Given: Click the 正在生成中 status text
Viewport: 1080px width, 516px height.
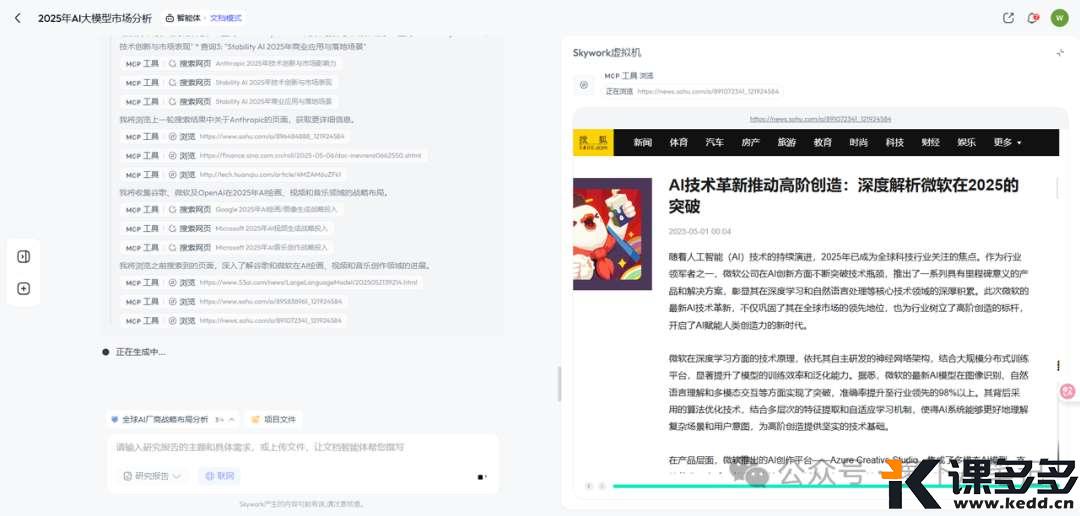Looking at the screenshot, I should pyautogui.click(x=141, y=352).
